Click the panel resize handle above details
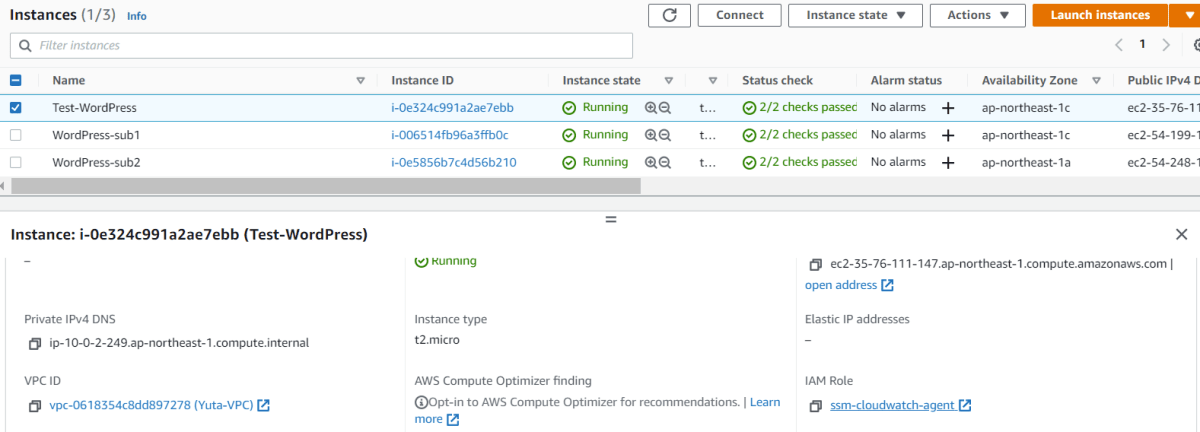This screenshot has height=432, width=1200. [x=611, y=219]
